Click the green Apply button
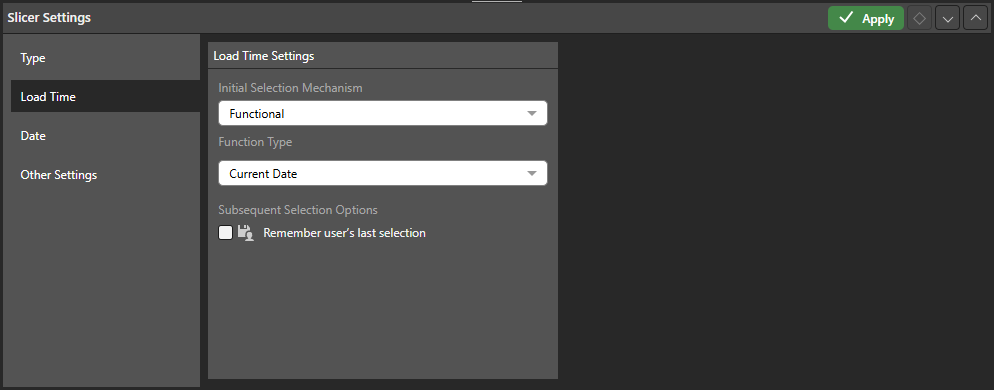The width and height of the screenshot is (994, 390). (865, 18)
